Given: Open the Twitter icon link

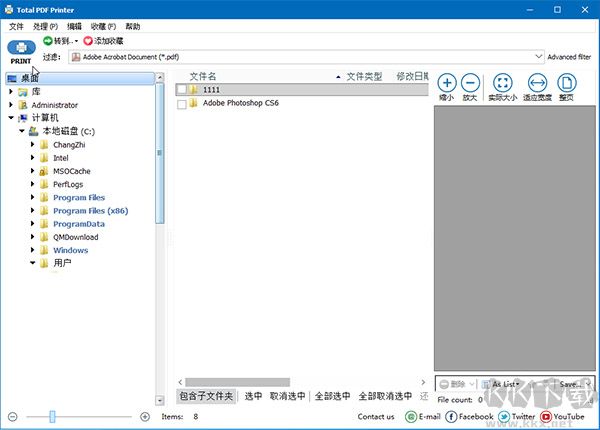Looking at the screenshot, I should pyautogui.click(x=504, y=417).
